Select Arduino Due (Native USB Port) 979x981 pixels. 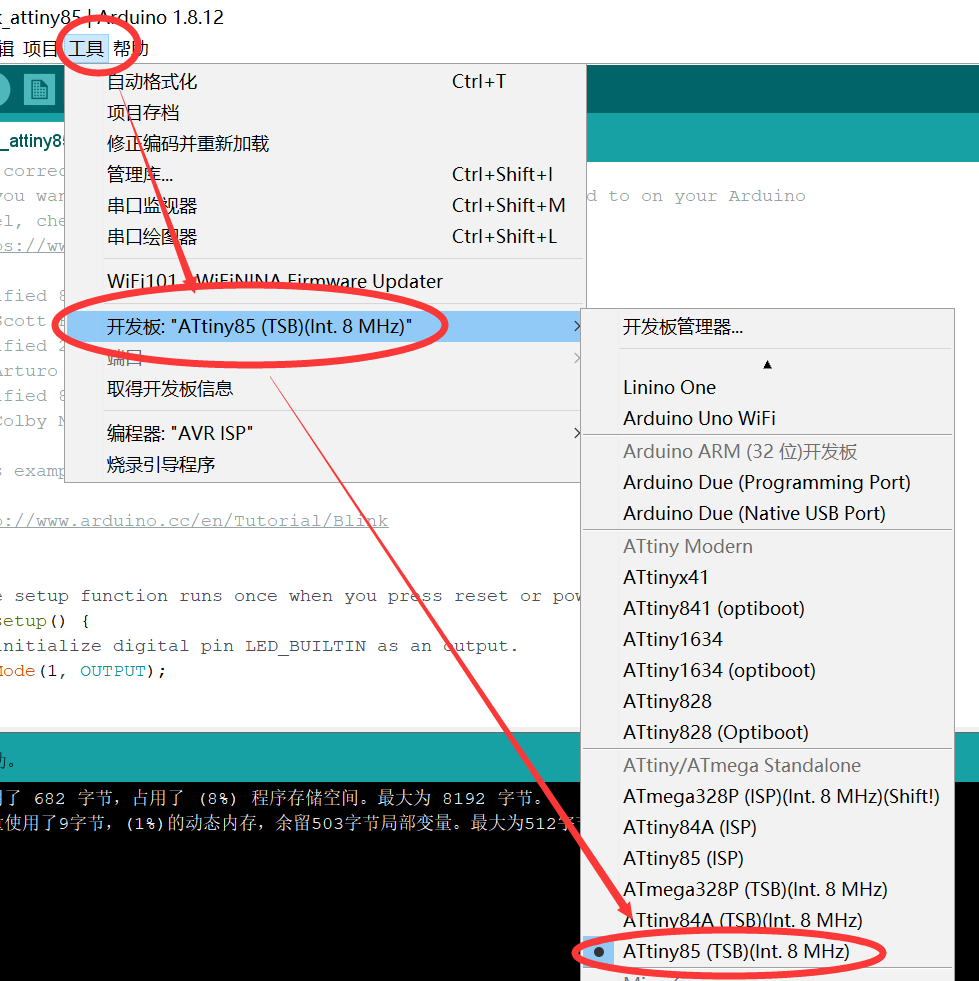[768, 513]
